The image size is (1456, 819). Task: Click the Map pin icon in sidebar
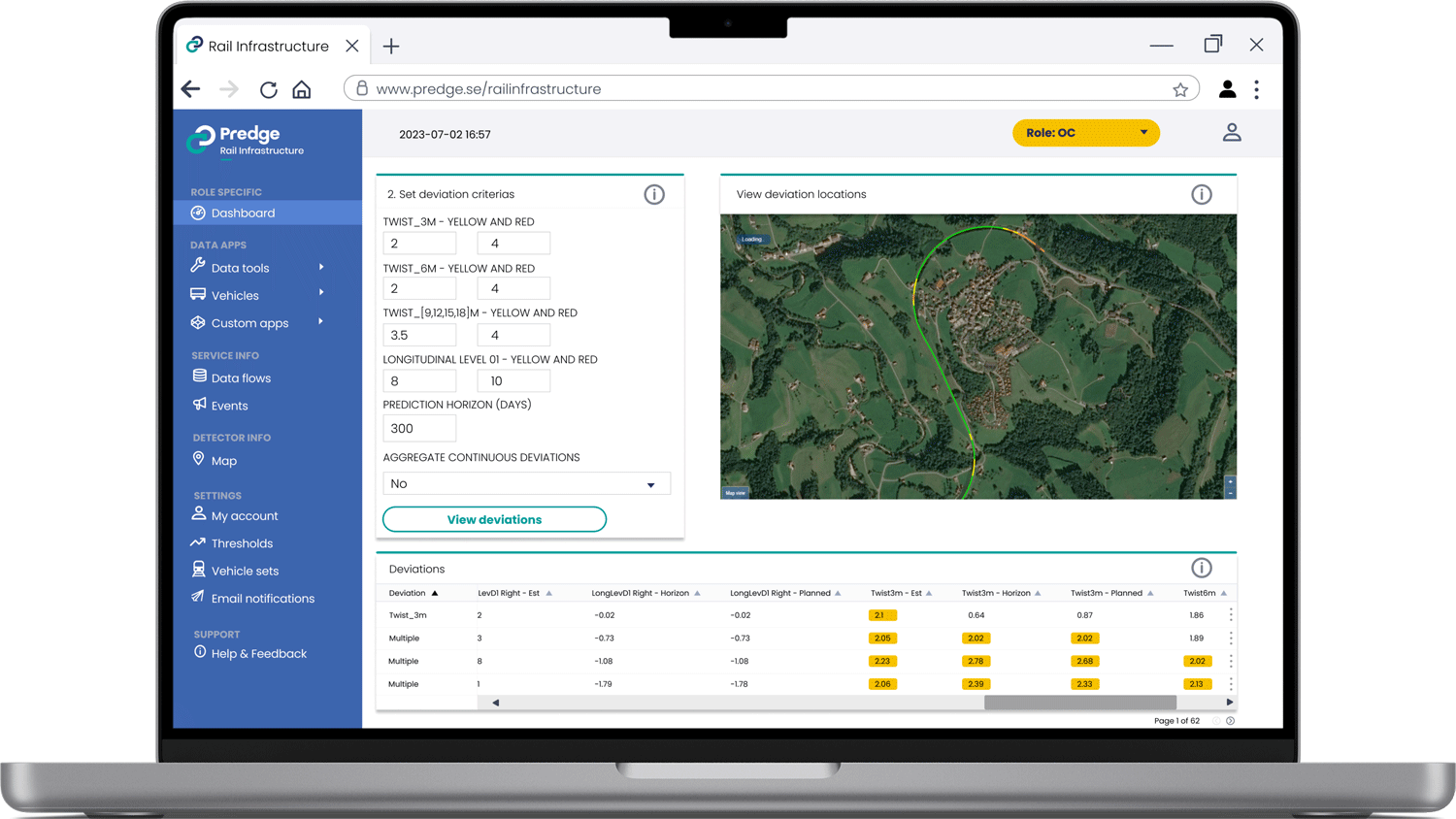pos(198,459)
